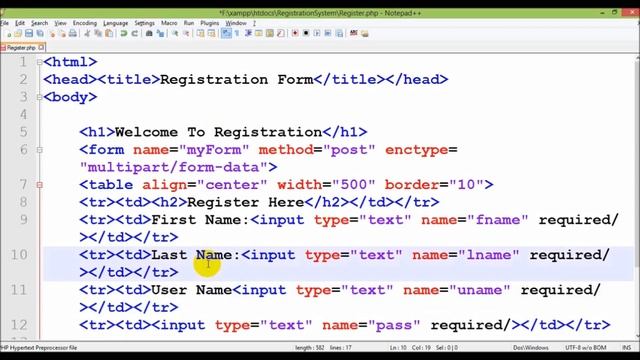Click the Paste clipboard icon

(109, 33)
